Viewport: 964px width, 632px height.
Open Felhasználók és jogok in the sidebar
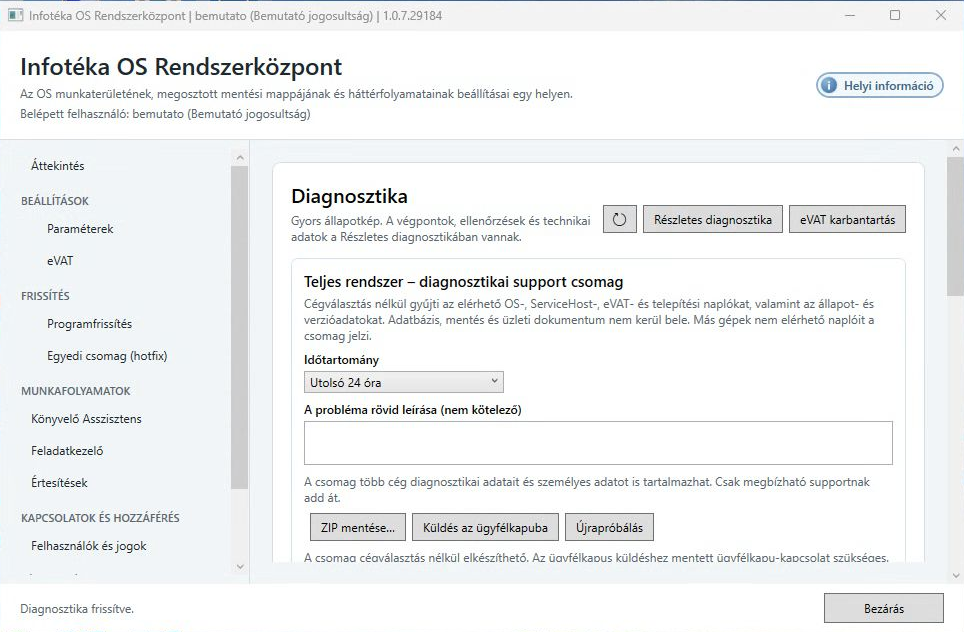click(x=89, y=546)
